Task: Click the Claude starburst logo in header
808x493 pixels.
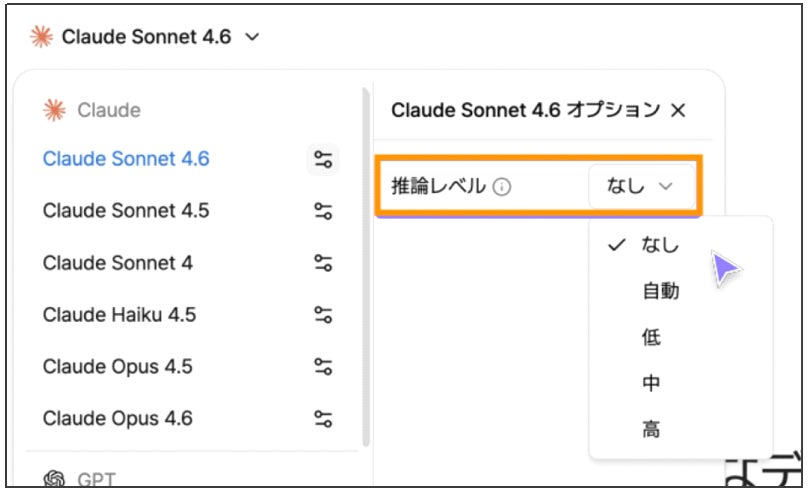Action: click(x=41, y=37)
